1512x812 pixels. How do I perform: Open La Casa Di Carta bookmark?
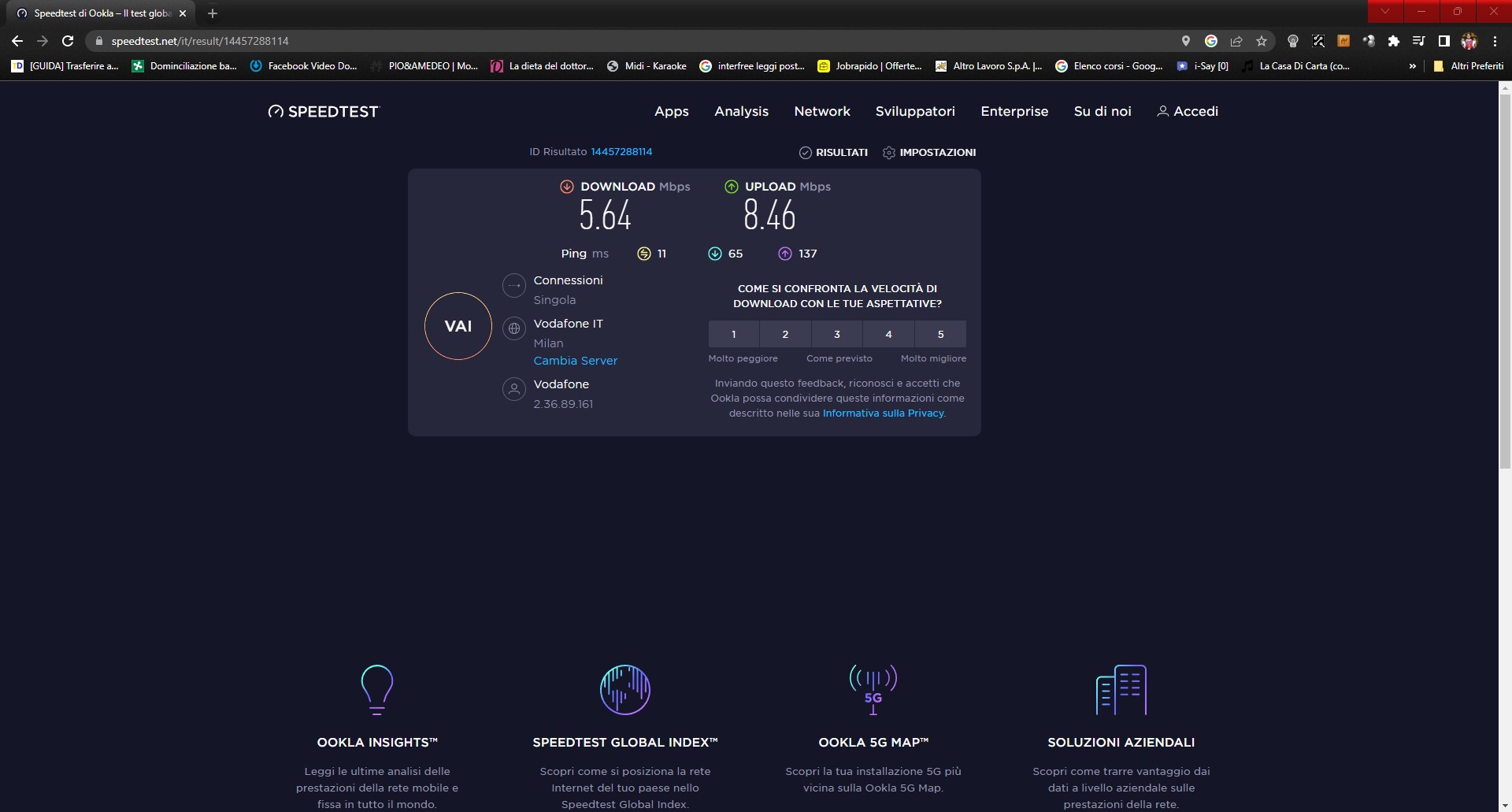(x=1296, y=66)
